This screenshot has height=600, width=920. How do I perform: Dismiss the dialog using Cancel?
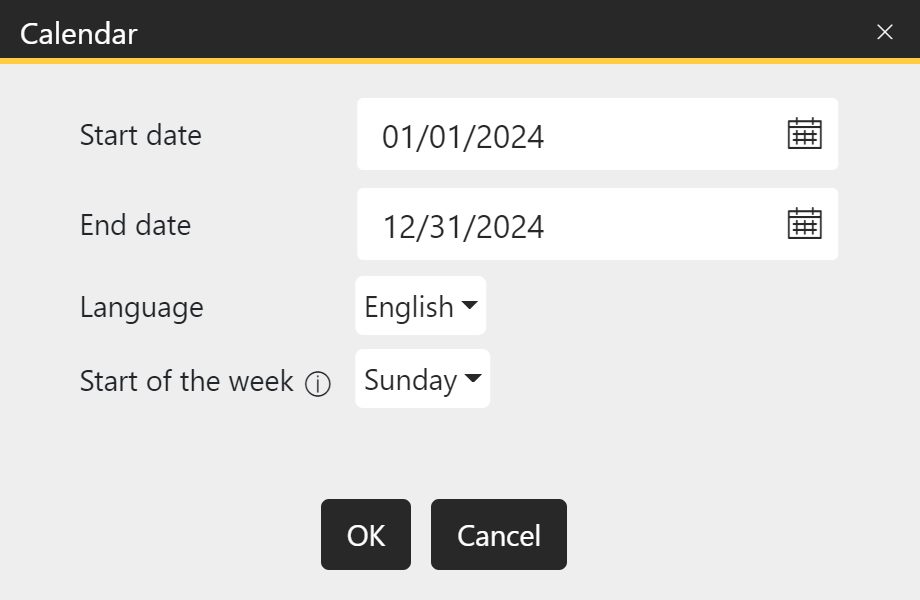498,534
